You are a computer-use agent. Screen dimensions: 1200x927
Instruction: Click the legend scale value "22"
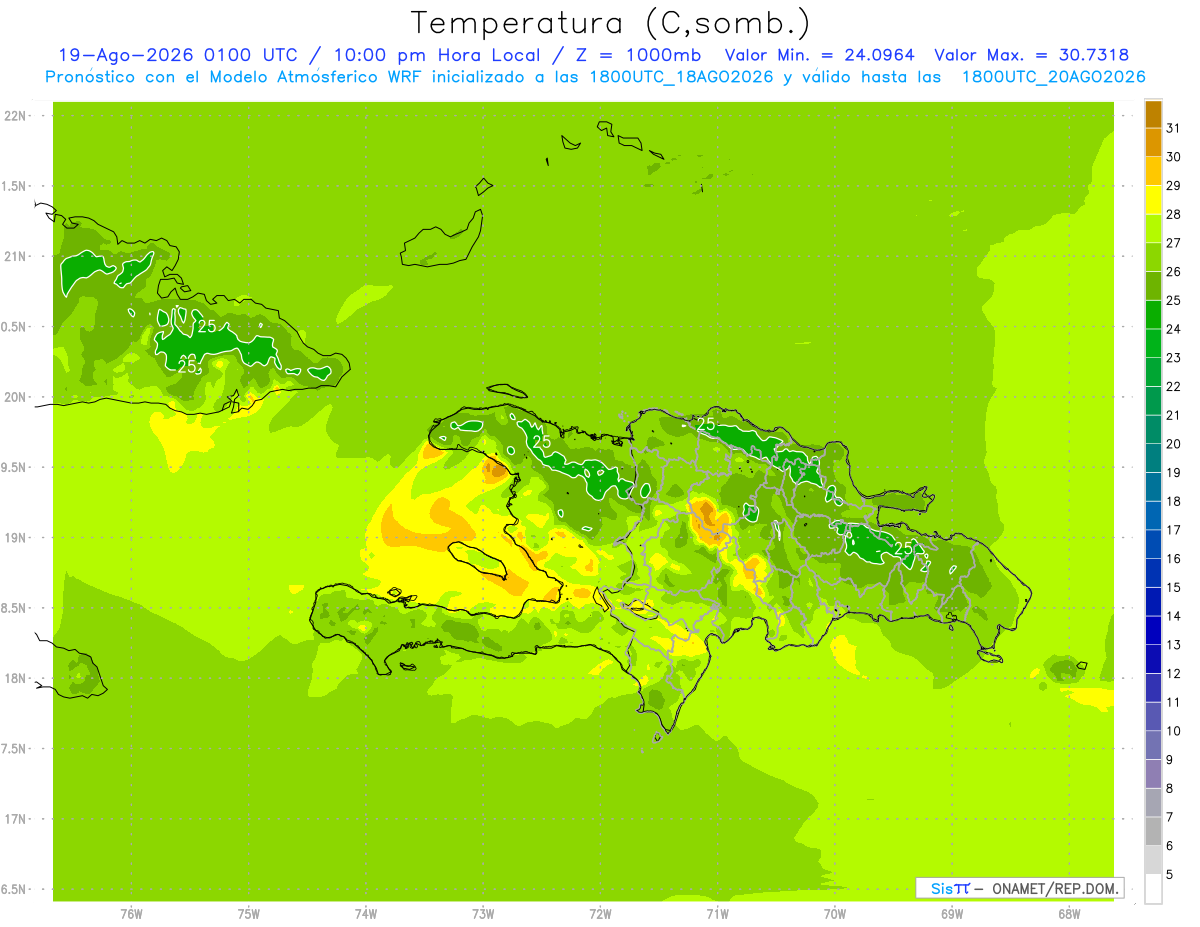pos(1174,387)
